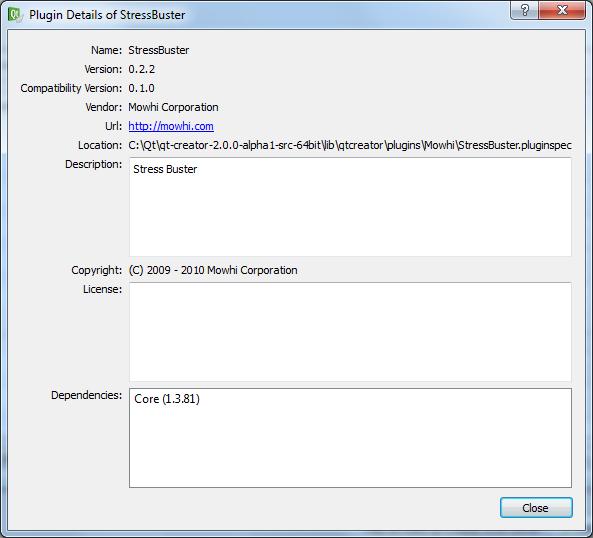Click the Qt Creator icon in title bar
Viewport: 593px width, 538px height.
pos(15,15)
